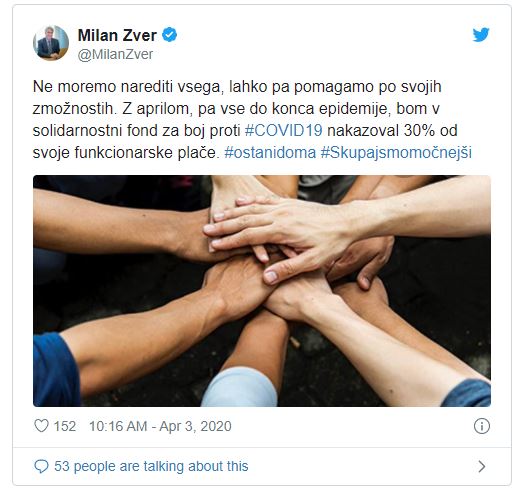Click the tweet card header area
The height and width of the screenshot is (493, 519).
point(262,43)
